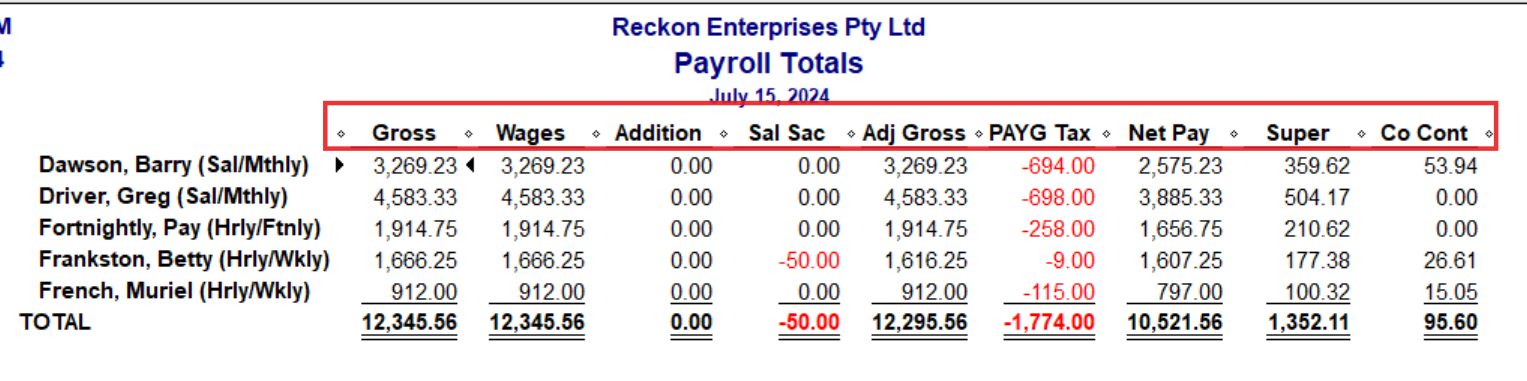Click the diamond divider after Co Cont
Screen dimensions: 1527x381
pos(1489,134)
